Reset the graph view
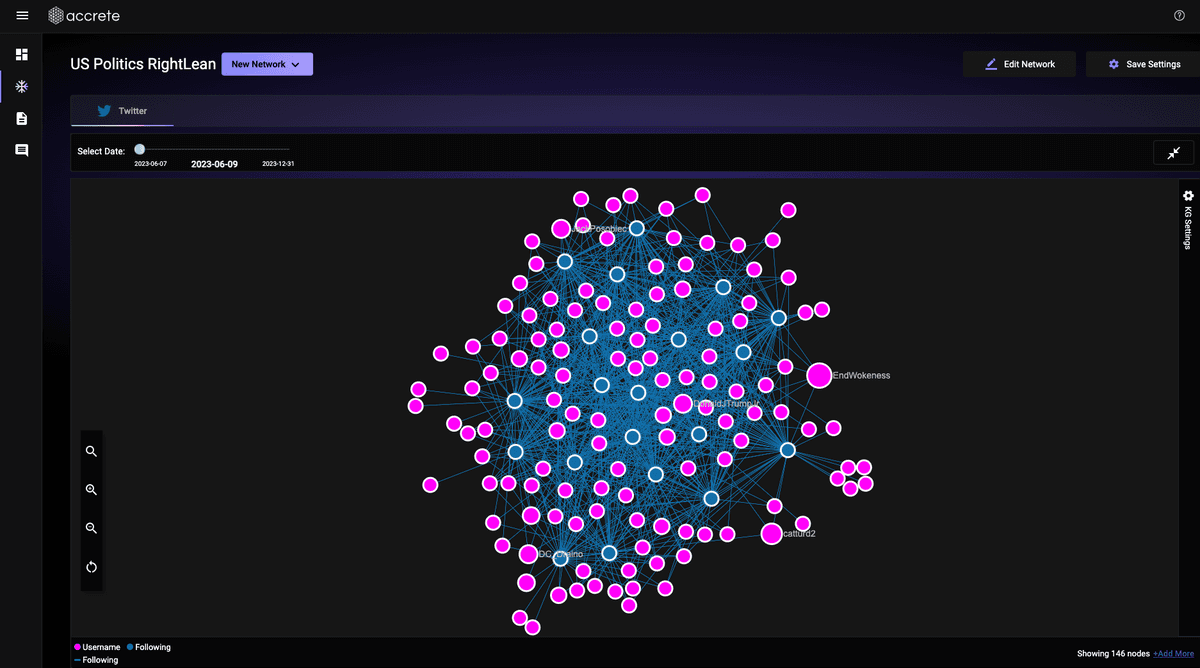1200x668 pixels. [91, 567]
